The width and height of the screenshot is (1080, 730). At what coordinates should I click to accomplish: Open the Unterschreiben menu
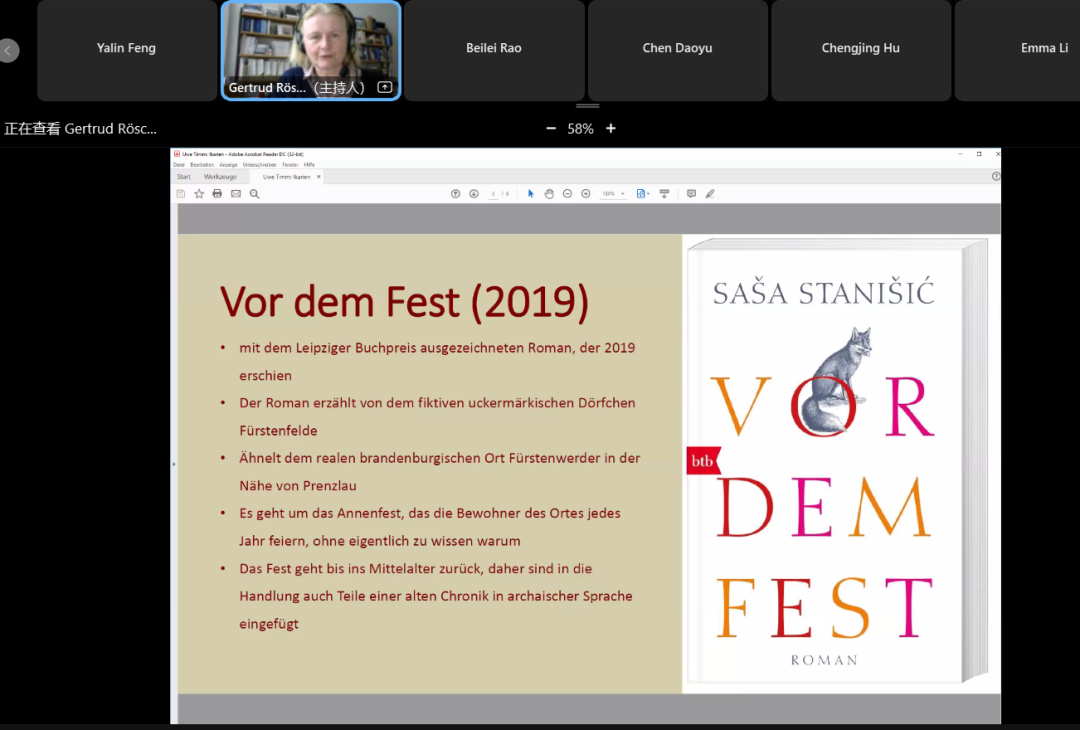[x=260, y=165]
